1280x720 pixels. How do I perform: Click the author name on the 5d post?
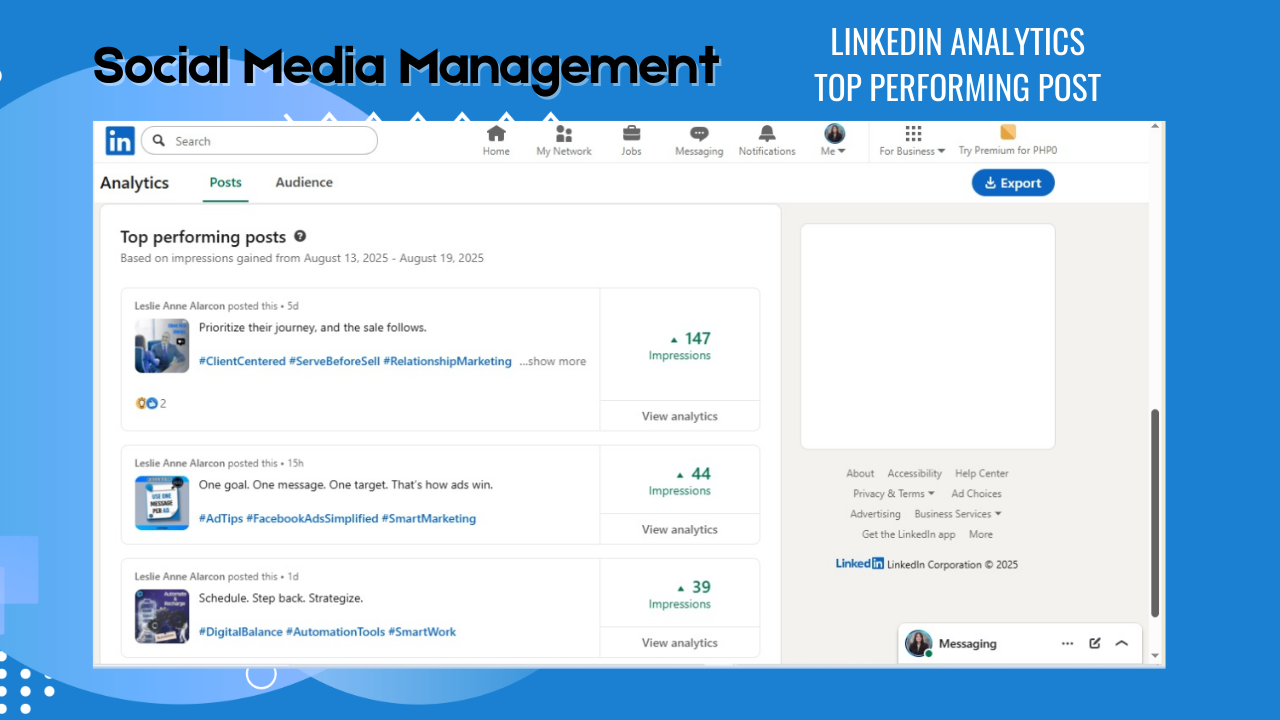(x=180, y=306)
